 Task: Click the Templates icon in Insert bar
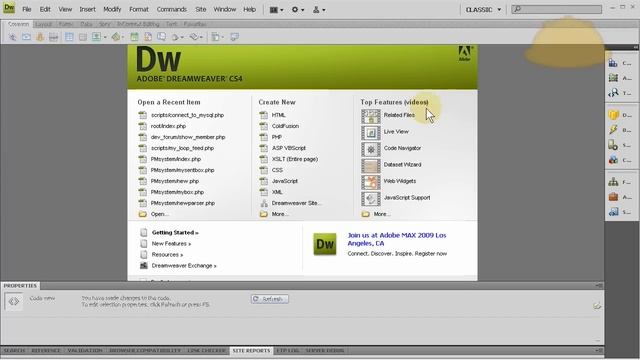pos(215,37)
